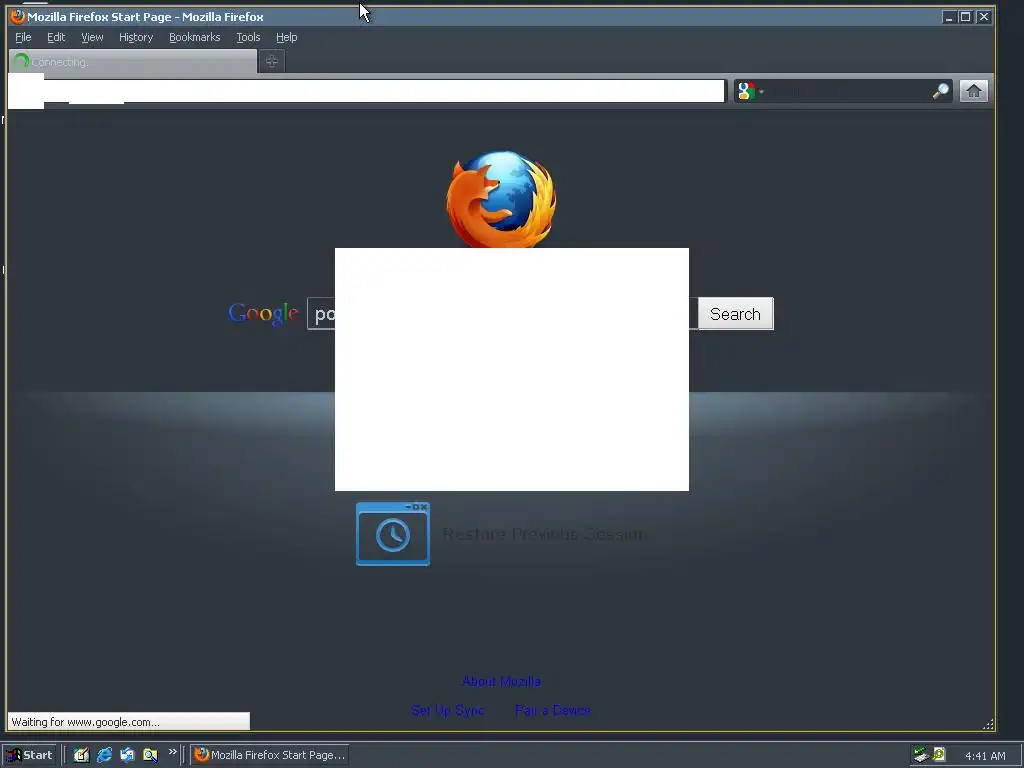Click the Firefox taskbar button
The image size is (1024, 768).
click(x=270, y=755)
